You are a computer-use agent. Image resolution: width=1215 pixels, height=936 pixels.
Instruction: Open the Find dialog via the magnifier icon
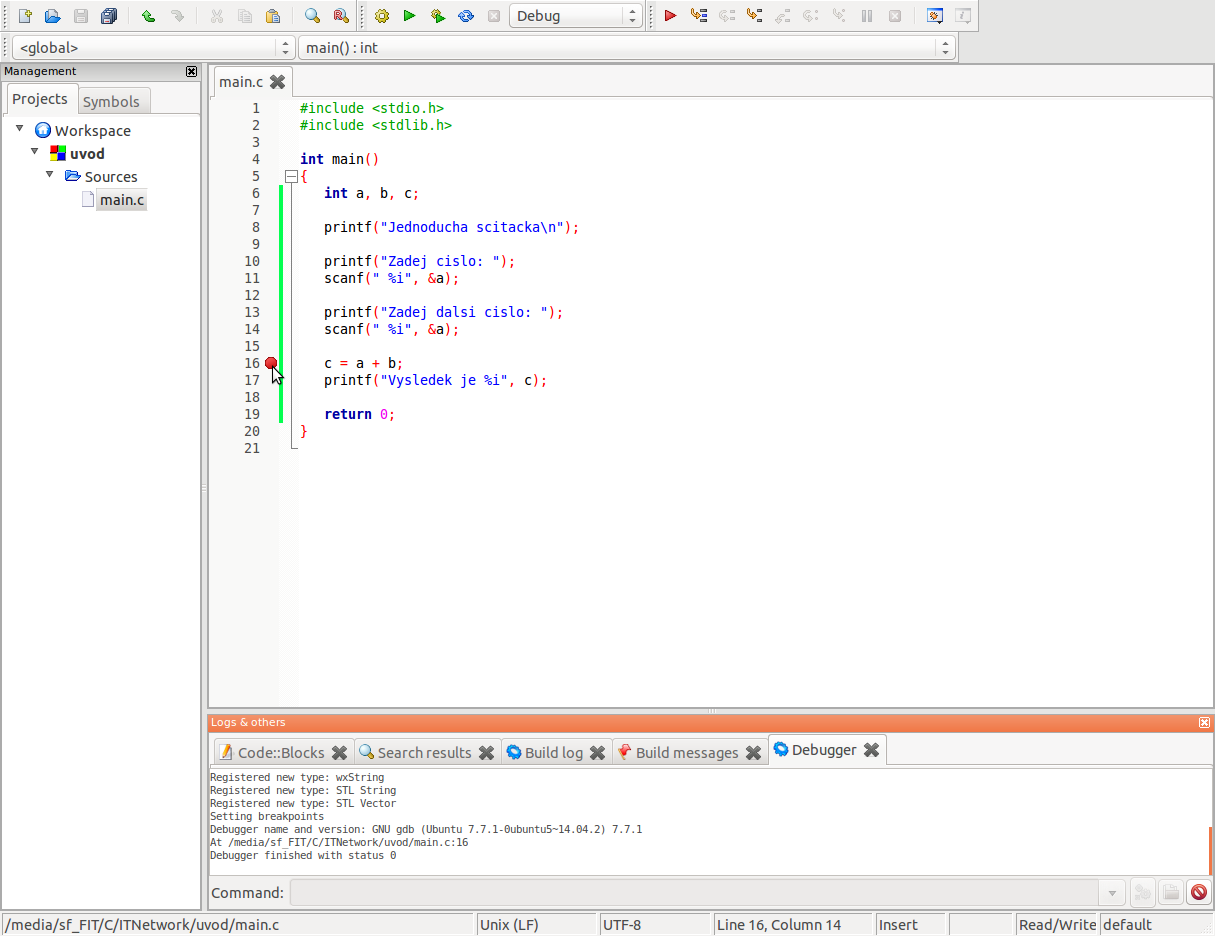click(x=312, y=15)
